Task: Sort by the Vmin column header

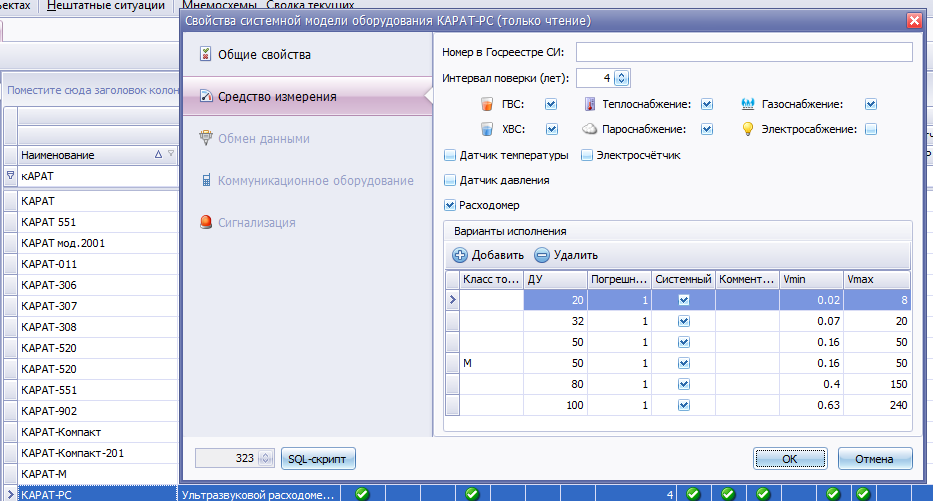Action: coord(811,279)
